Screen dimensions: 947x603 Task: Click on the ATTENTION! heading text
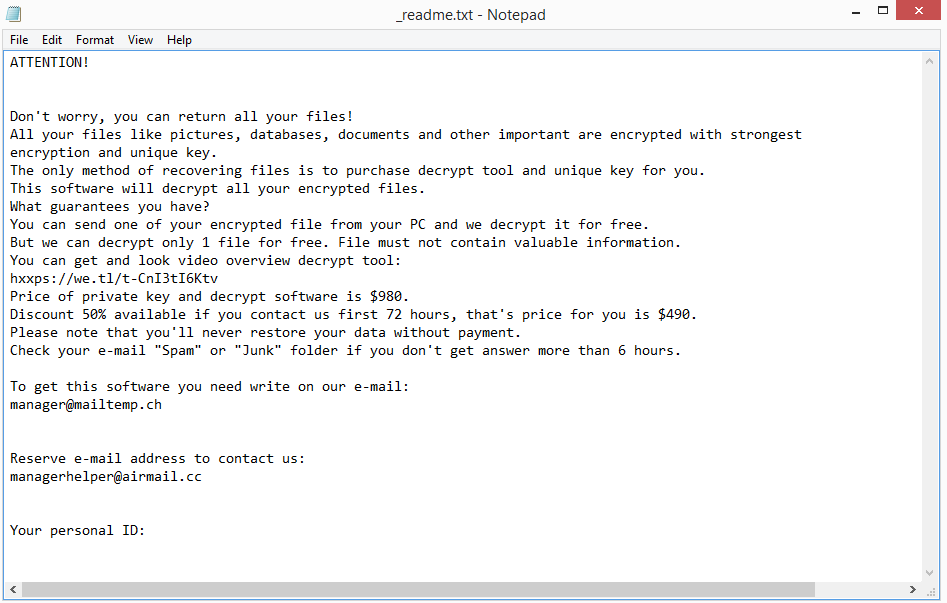click(50, 62)
